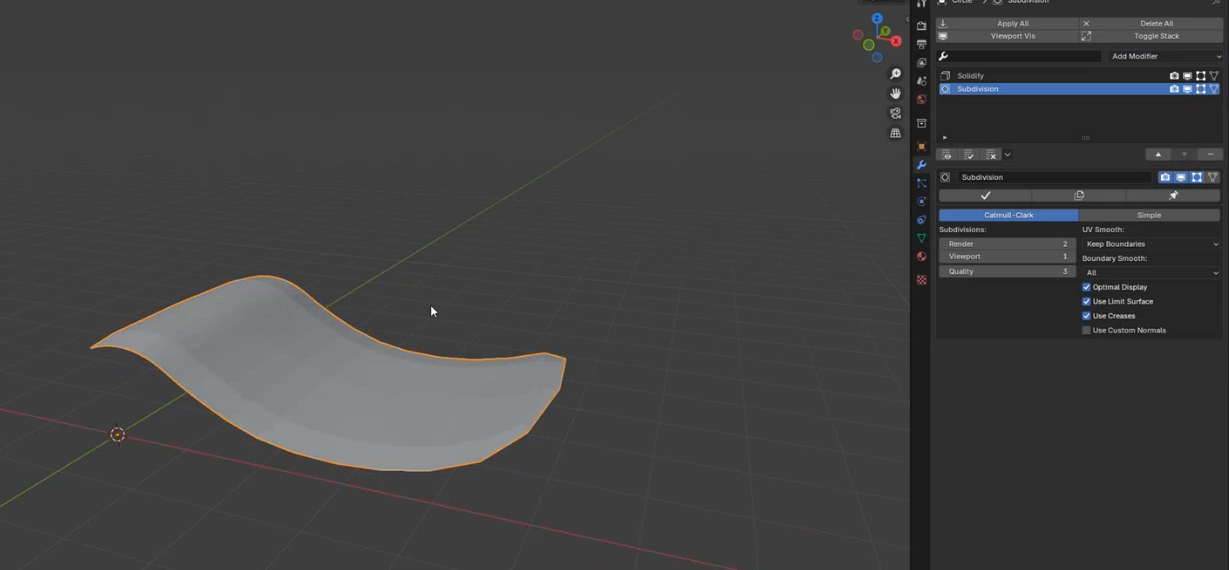Adjust the Render subdivisions field
Image resolution: width=1229 pixels, height=570 pixels.
(1007, 244)
